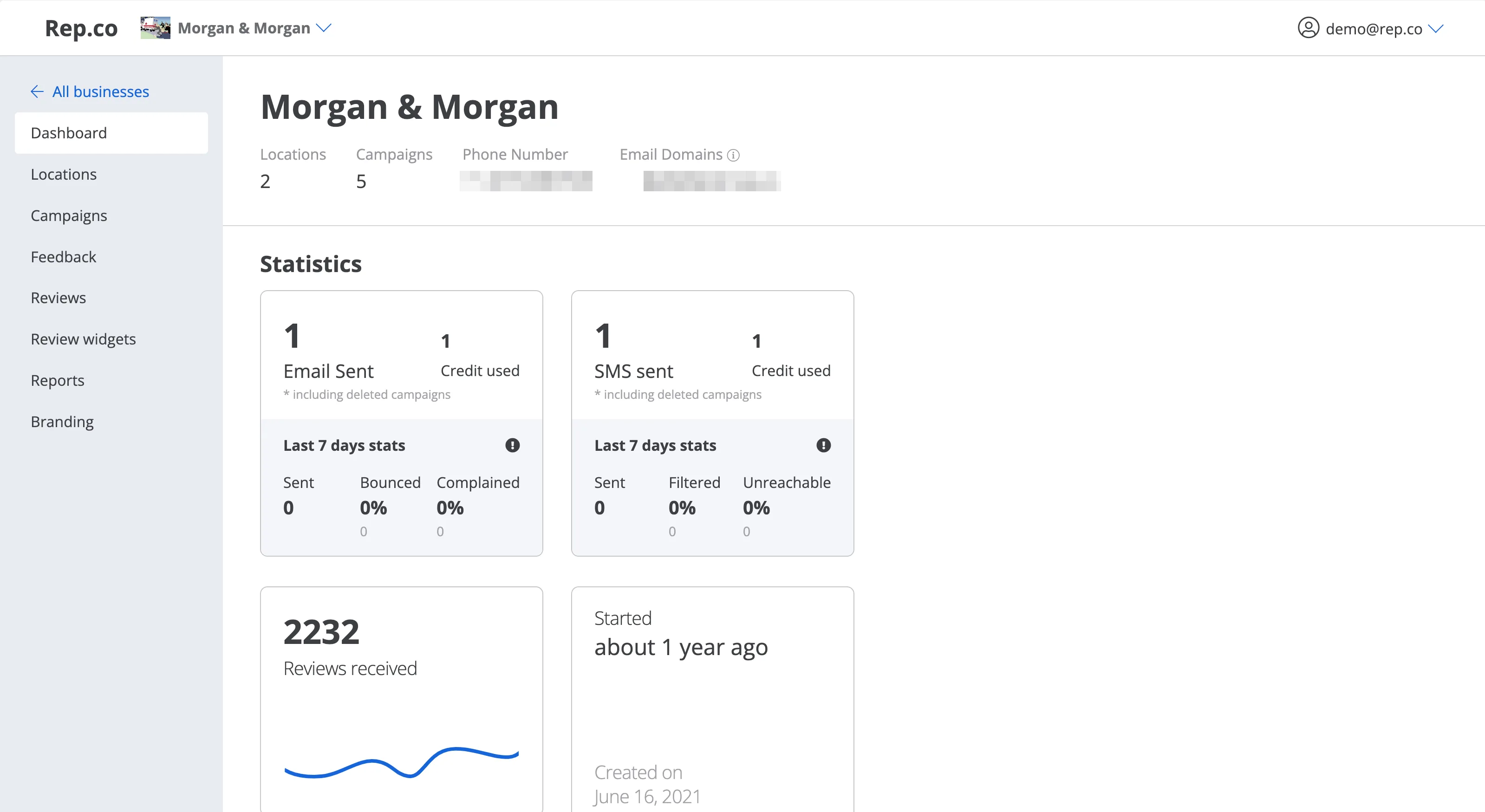This screenshot has width=1485, height=812.
Task: Click the June 16, 2021 created date
Action: pyautogui.click(x=647, y=796)
